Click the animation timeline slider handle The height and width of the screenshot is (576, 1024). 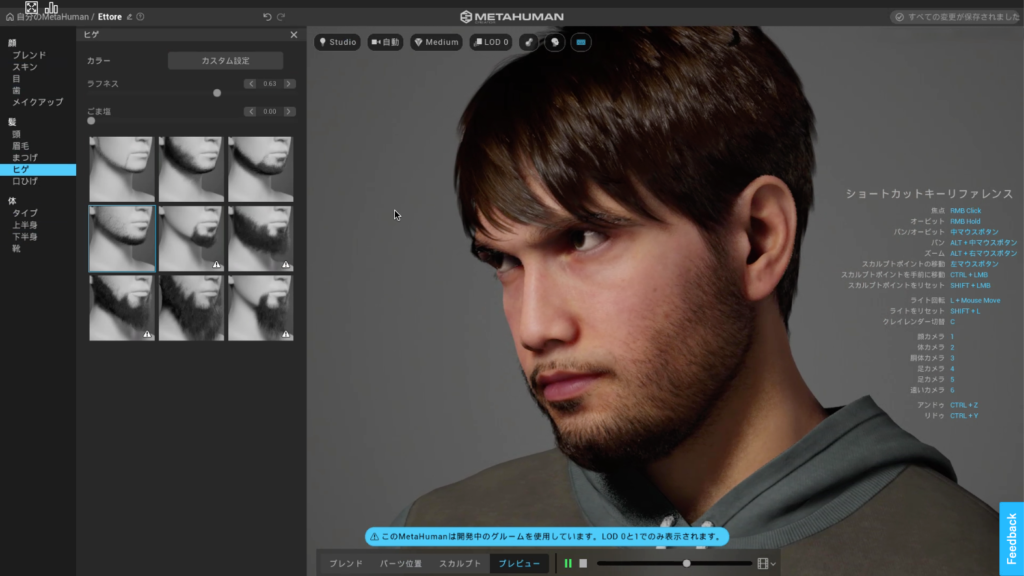[x=686, y=564]
